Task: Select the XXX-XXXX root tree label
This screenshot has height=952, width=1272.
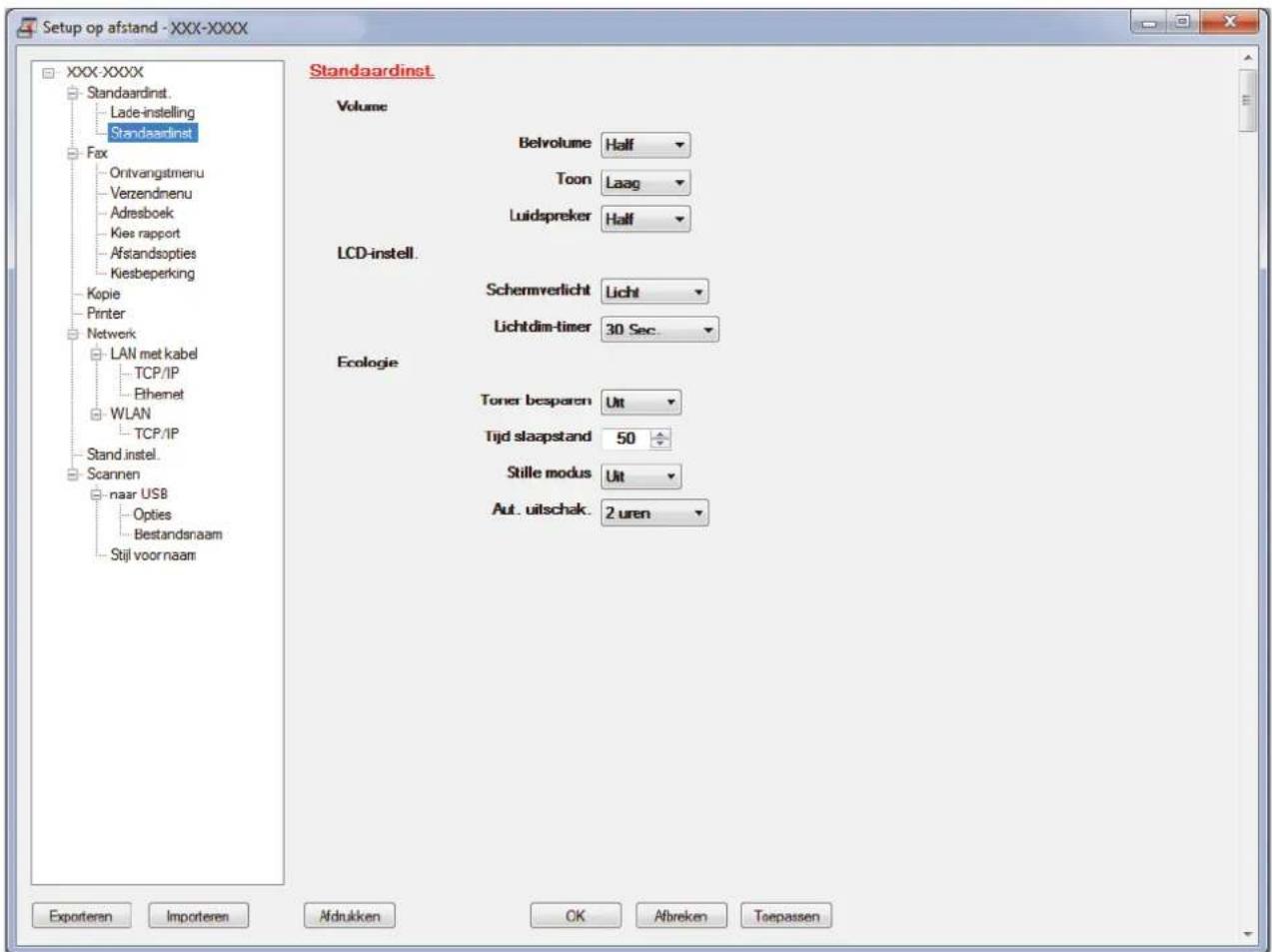Action: point(105,72)
